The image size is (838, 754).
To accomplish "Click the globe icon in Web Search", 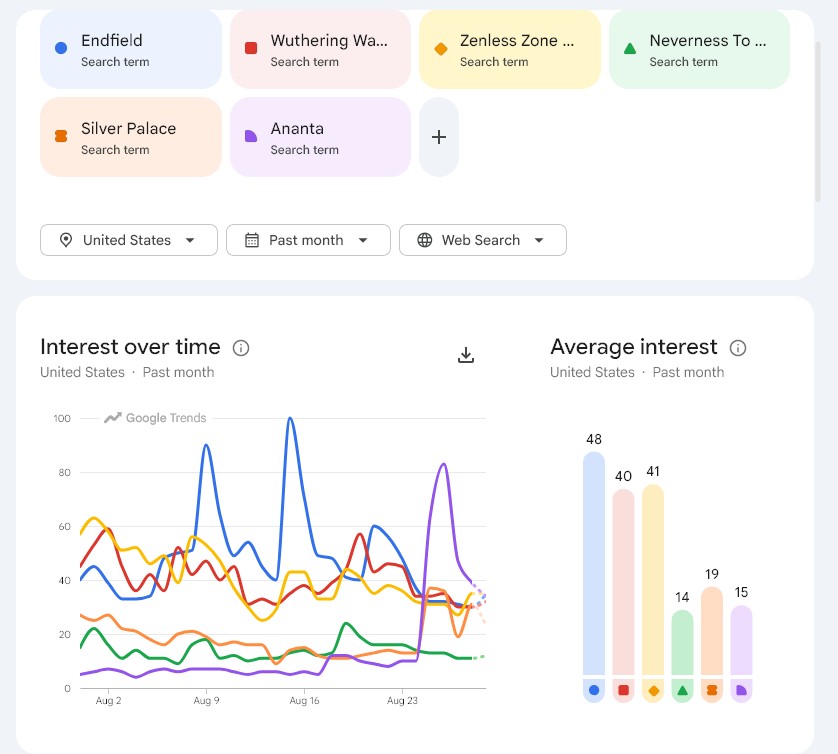I will click(x=425, y=240).
